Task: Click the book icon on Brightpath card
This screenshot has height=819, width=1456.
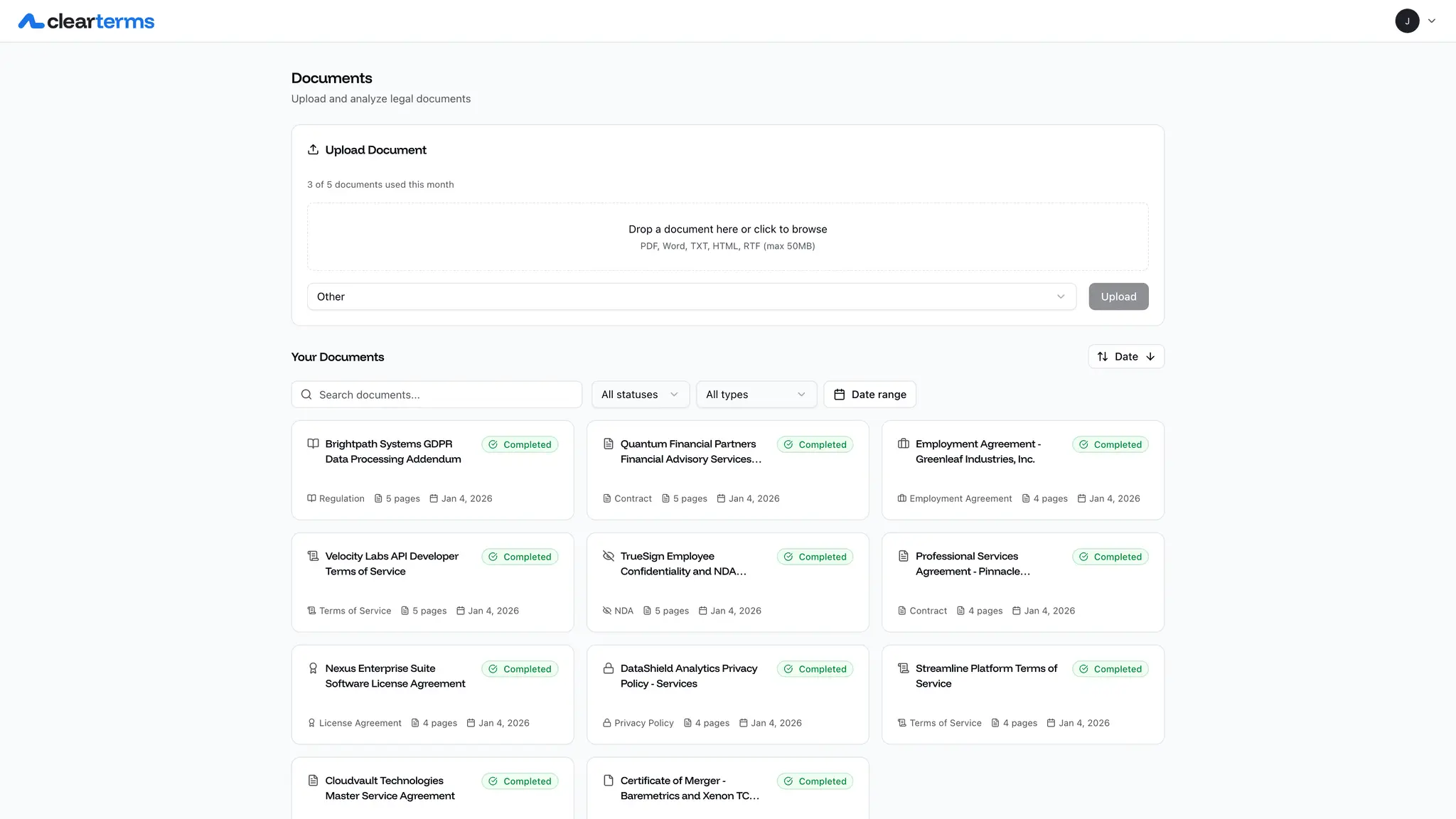Action: (x=313, y=444)
